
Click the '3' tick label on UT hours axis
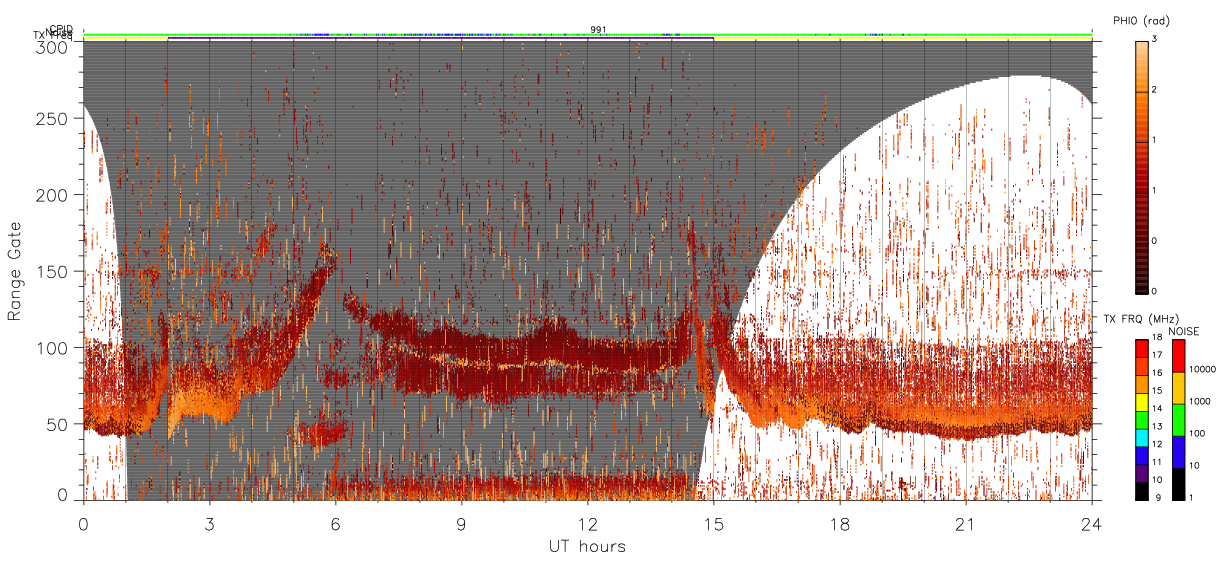pos(209,524)
